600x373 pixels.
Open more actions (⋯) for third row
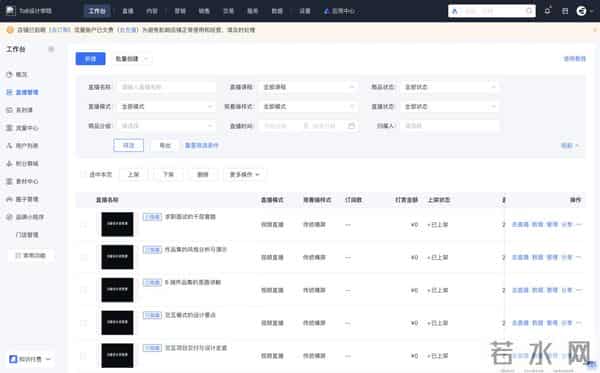pyautogui.click(x=579, y=290)
